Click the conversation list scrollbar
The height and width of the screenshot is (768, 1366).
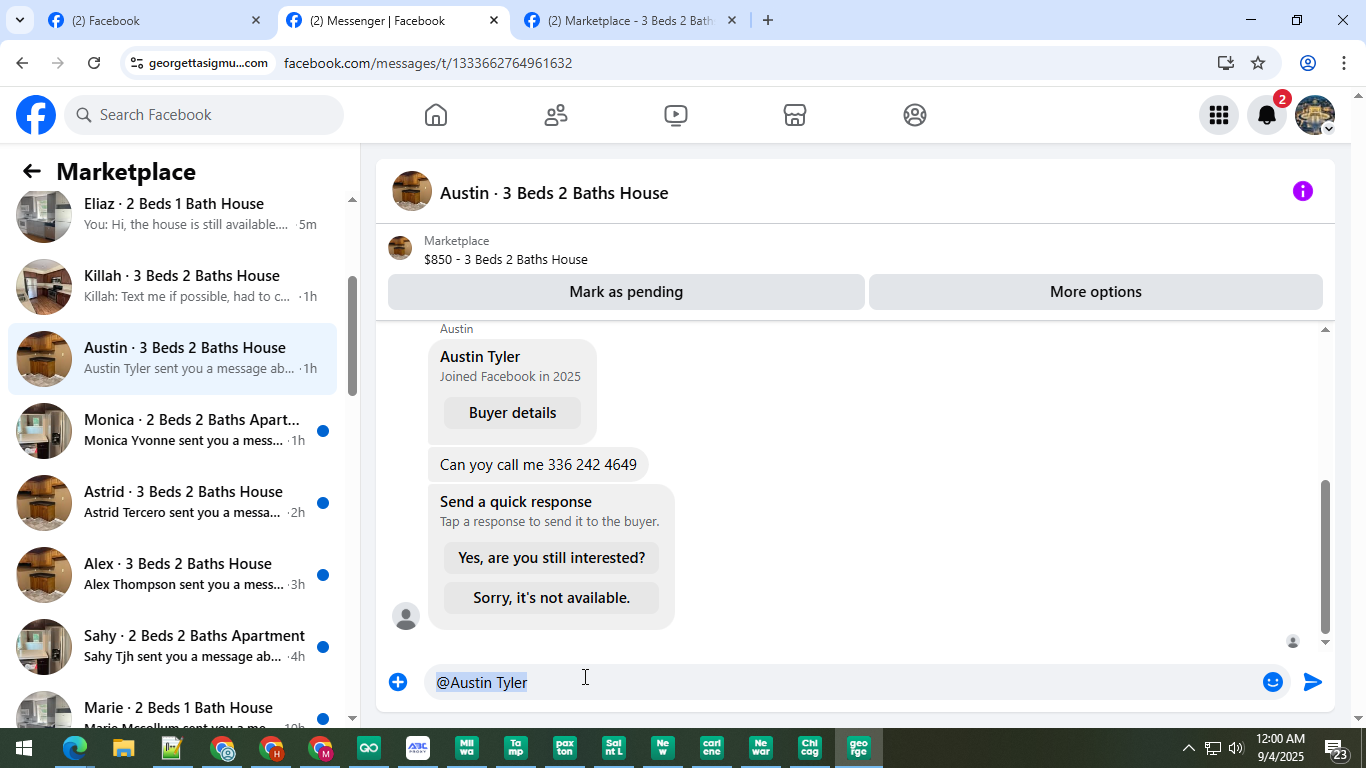(352, 335)
